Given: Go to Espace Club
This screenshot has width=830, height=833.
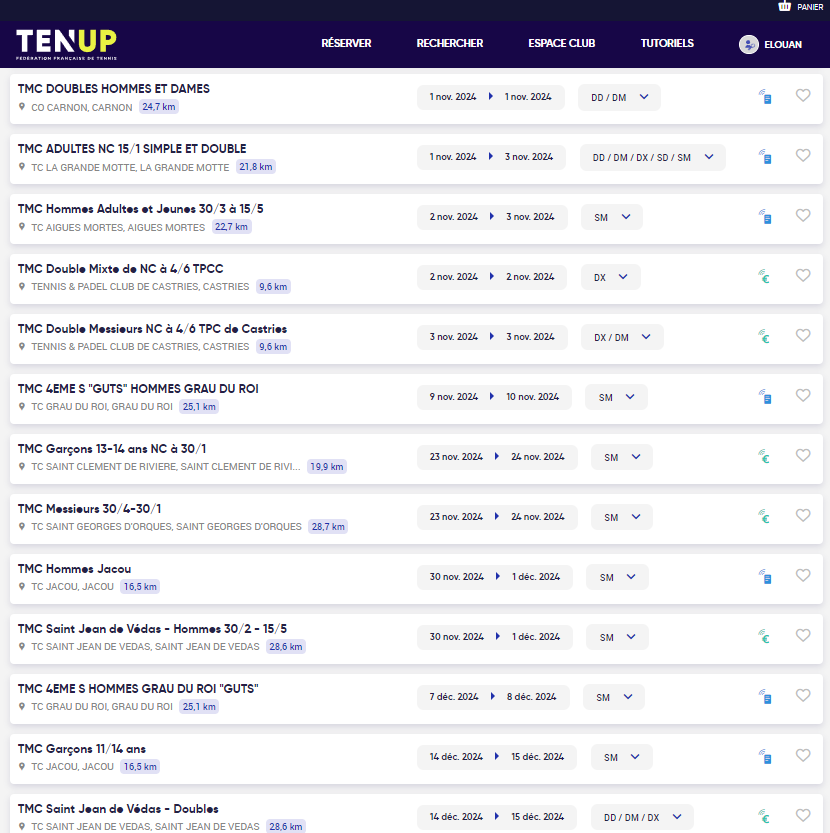Looking at the screenshot, I should tap(562, 44).
